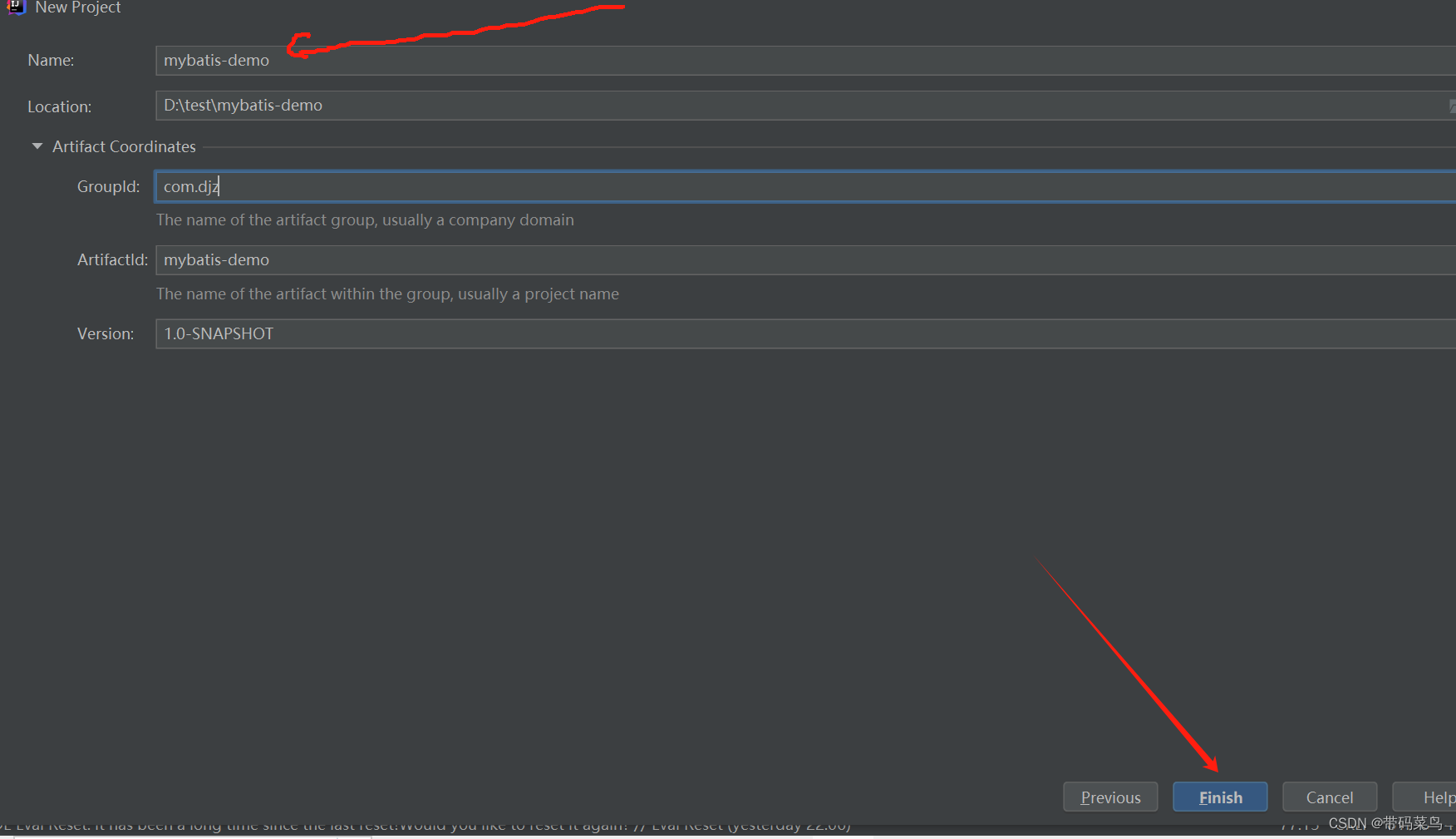Click the 'Version:' label
The height and width of the screenshot is (839, 1456).
(x=106, y=334)
